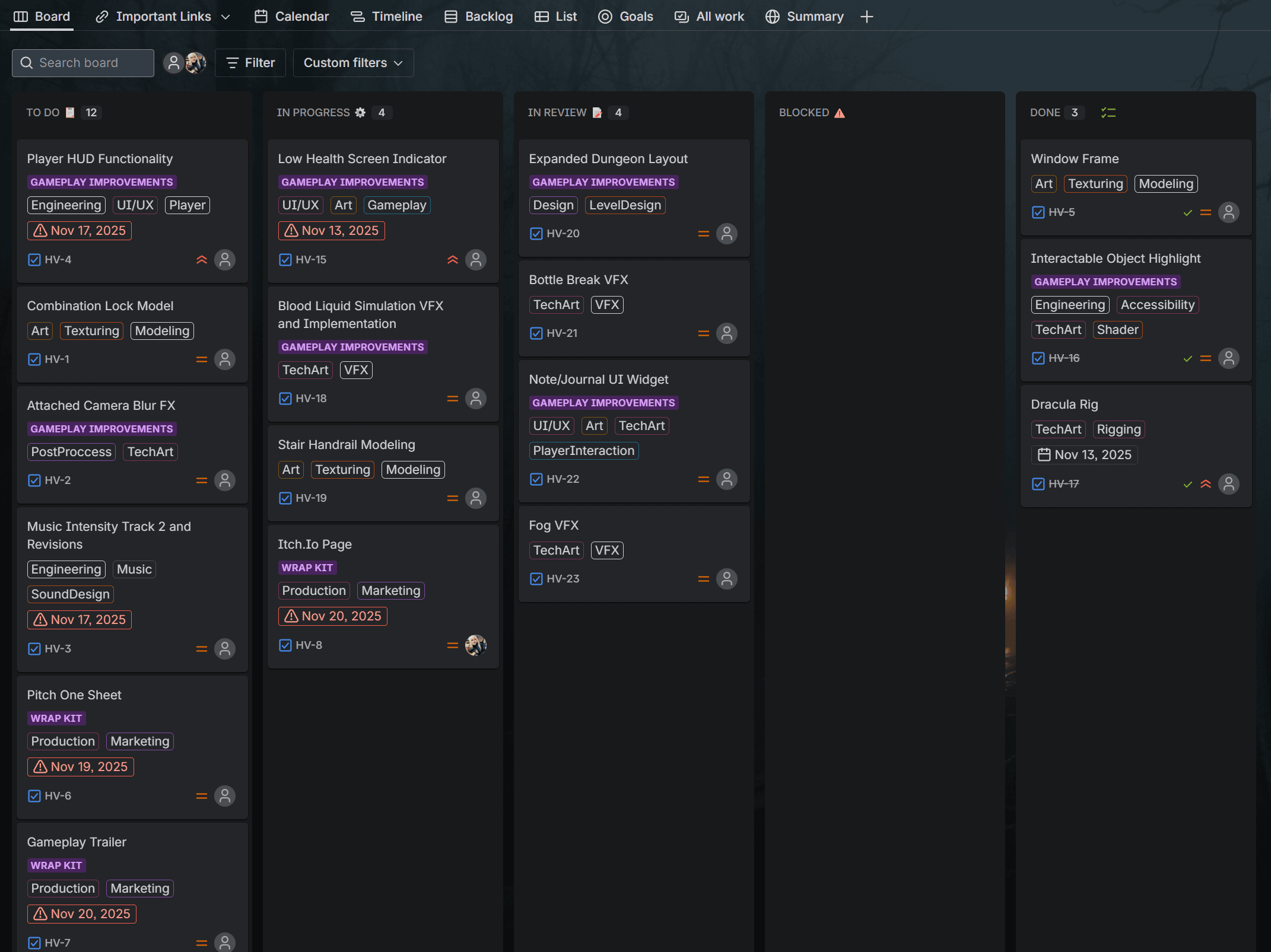Click the assignee photo on the Itch.Io Page card
Image resolution: width=1271 pixels, height=952 pixels.
pyautogui.click(x=475, y=645)
